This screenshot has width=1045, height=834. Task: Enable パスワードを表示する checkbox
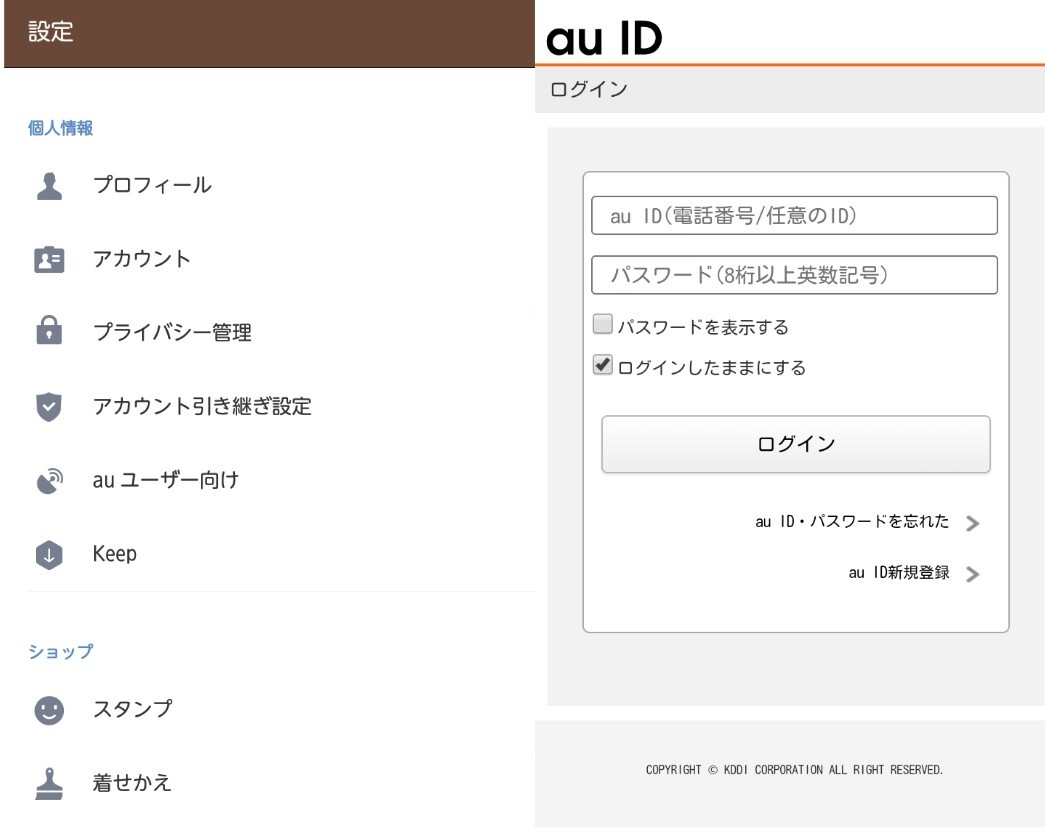(602, 325)
